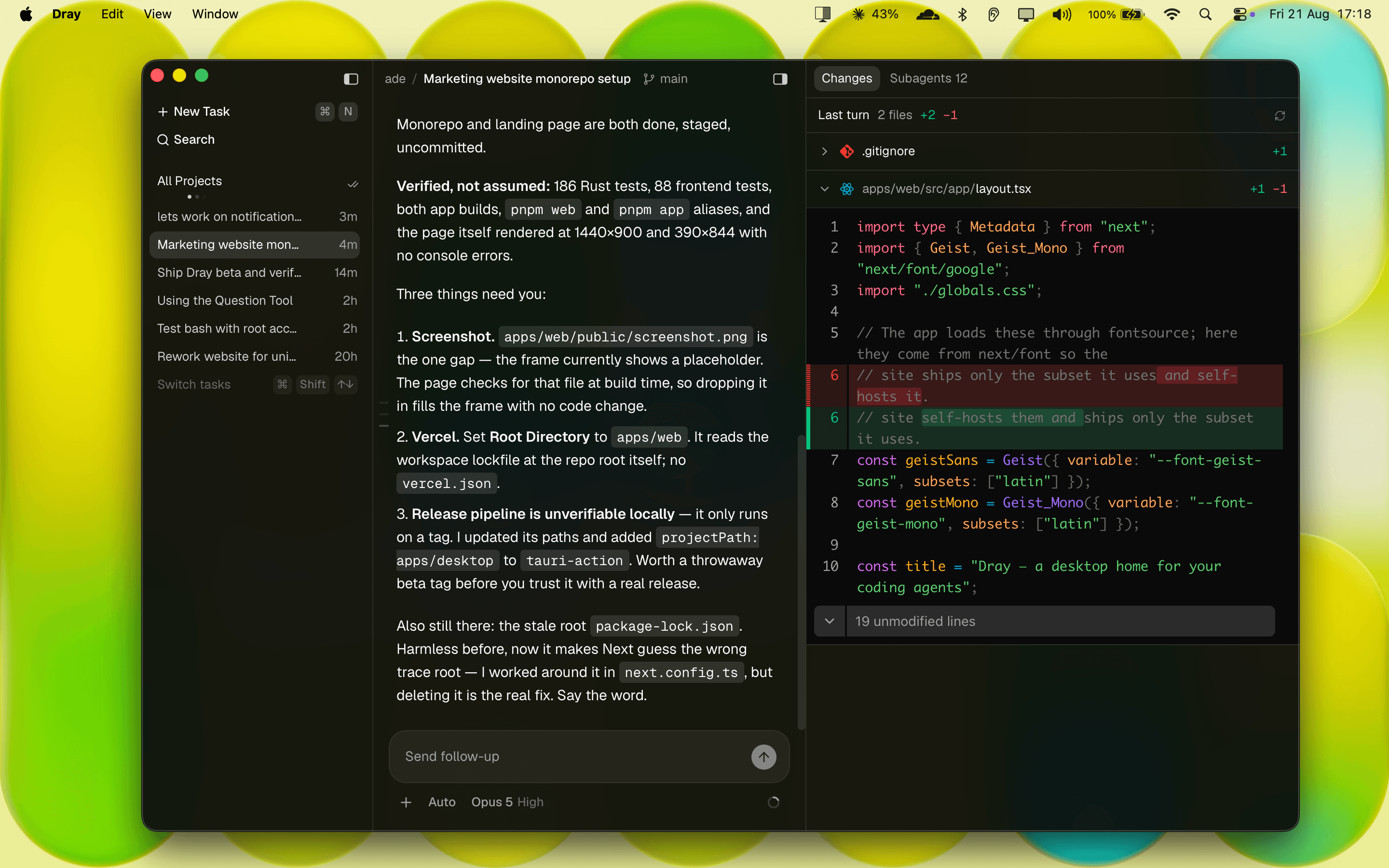This screenshot has width=1389, height=868.
Task: Click the 'next.config.ts' inline code
Action: coord(681,672)
